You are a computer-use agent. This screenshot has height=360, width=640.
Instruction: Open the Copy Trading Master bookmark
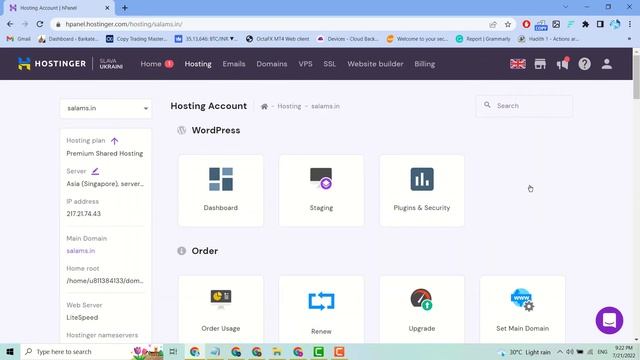[x=136, y=39]
